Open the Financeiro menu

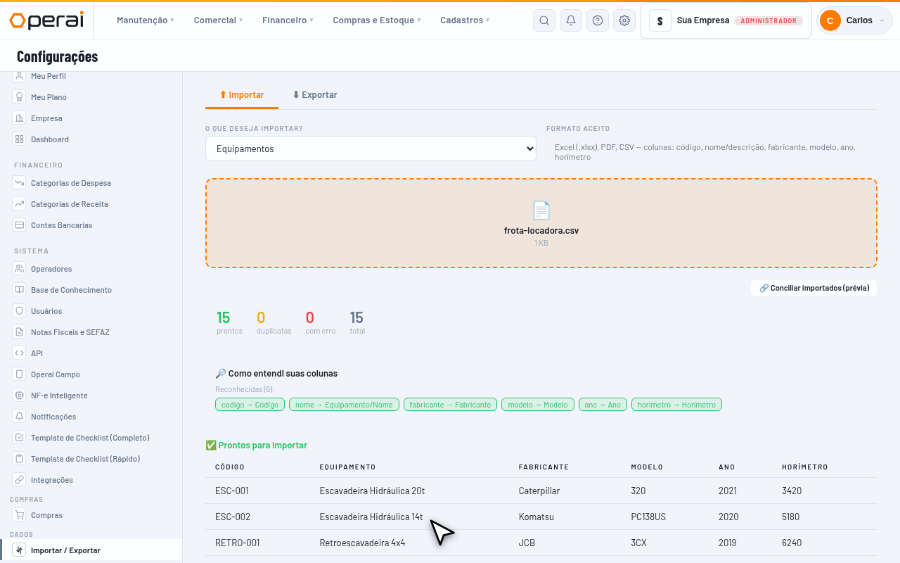pos(288,20)
